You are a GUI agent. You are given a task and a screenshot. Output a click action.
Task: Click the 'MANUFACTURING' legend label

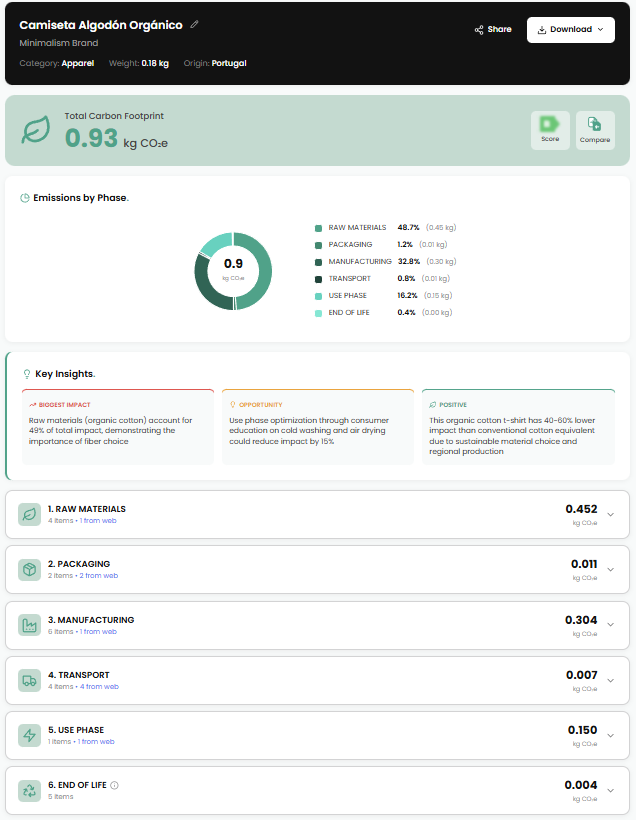click(x=360, y=261)
